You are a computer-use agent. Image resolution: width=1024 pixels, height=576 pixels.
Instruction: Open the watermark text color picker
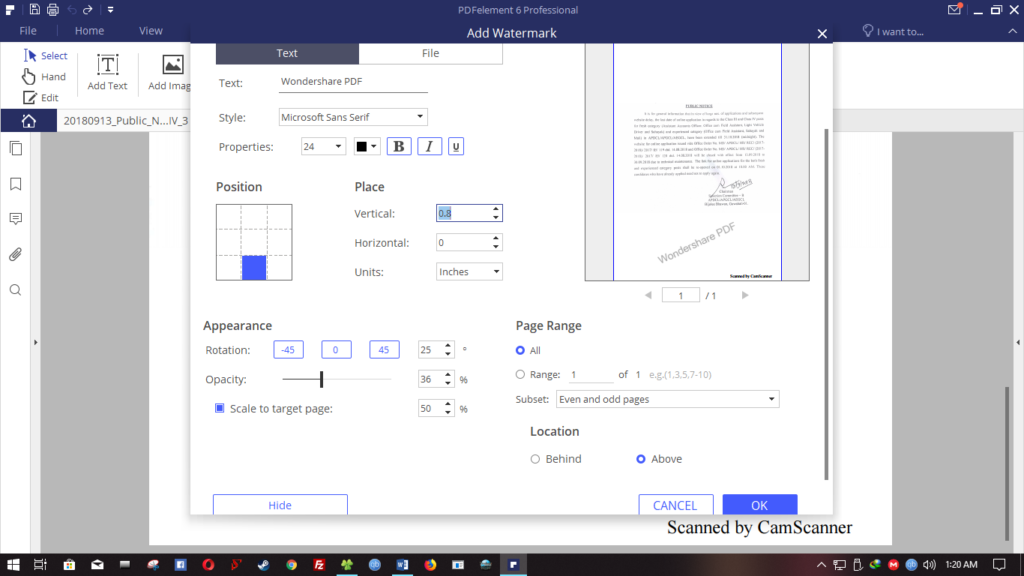click(366, 146)
